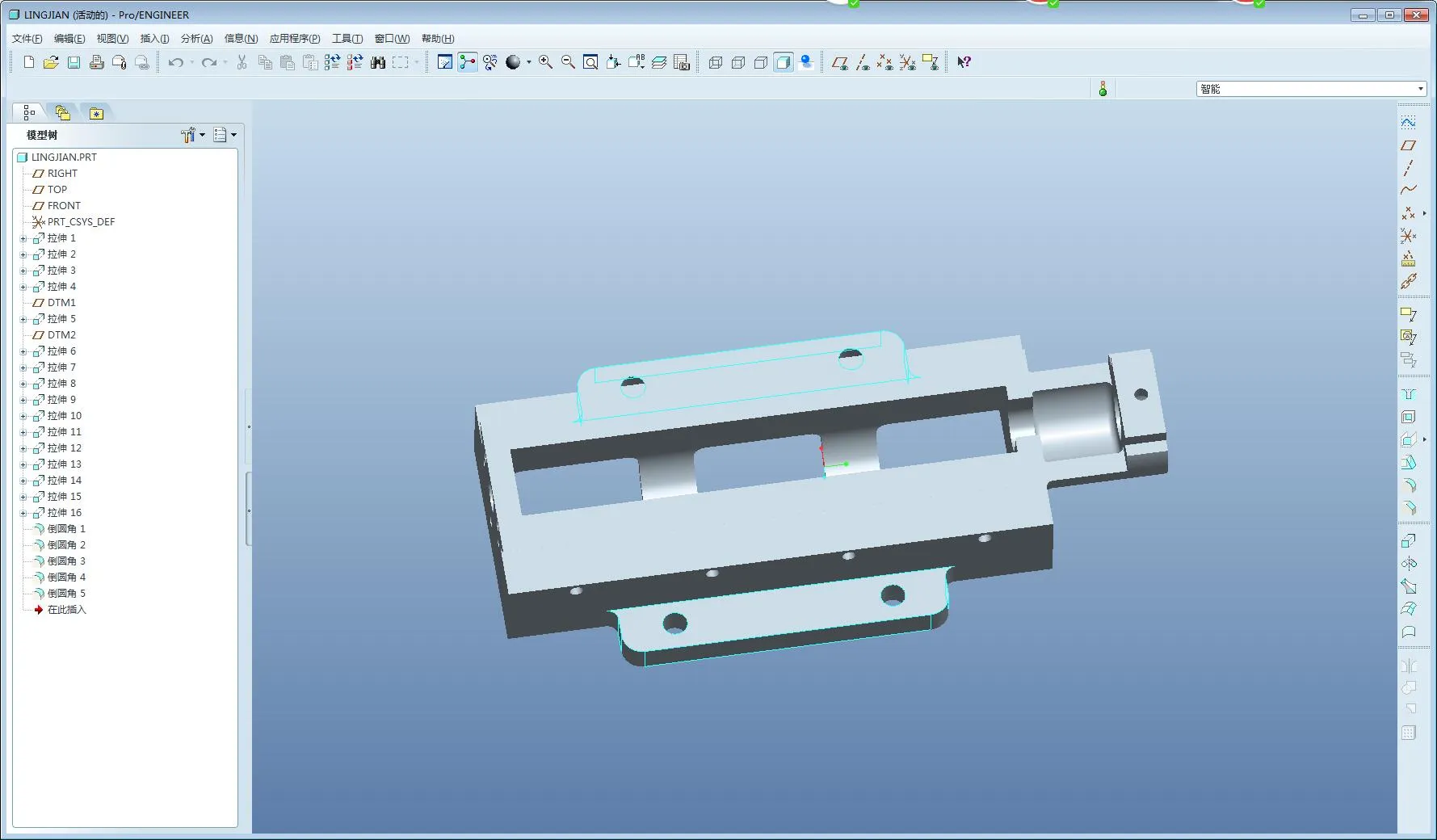Viewport: 1437px width, 840px height.
Task: Select the Sketch tool in the feature toolbar
Action: (1408, 123)
